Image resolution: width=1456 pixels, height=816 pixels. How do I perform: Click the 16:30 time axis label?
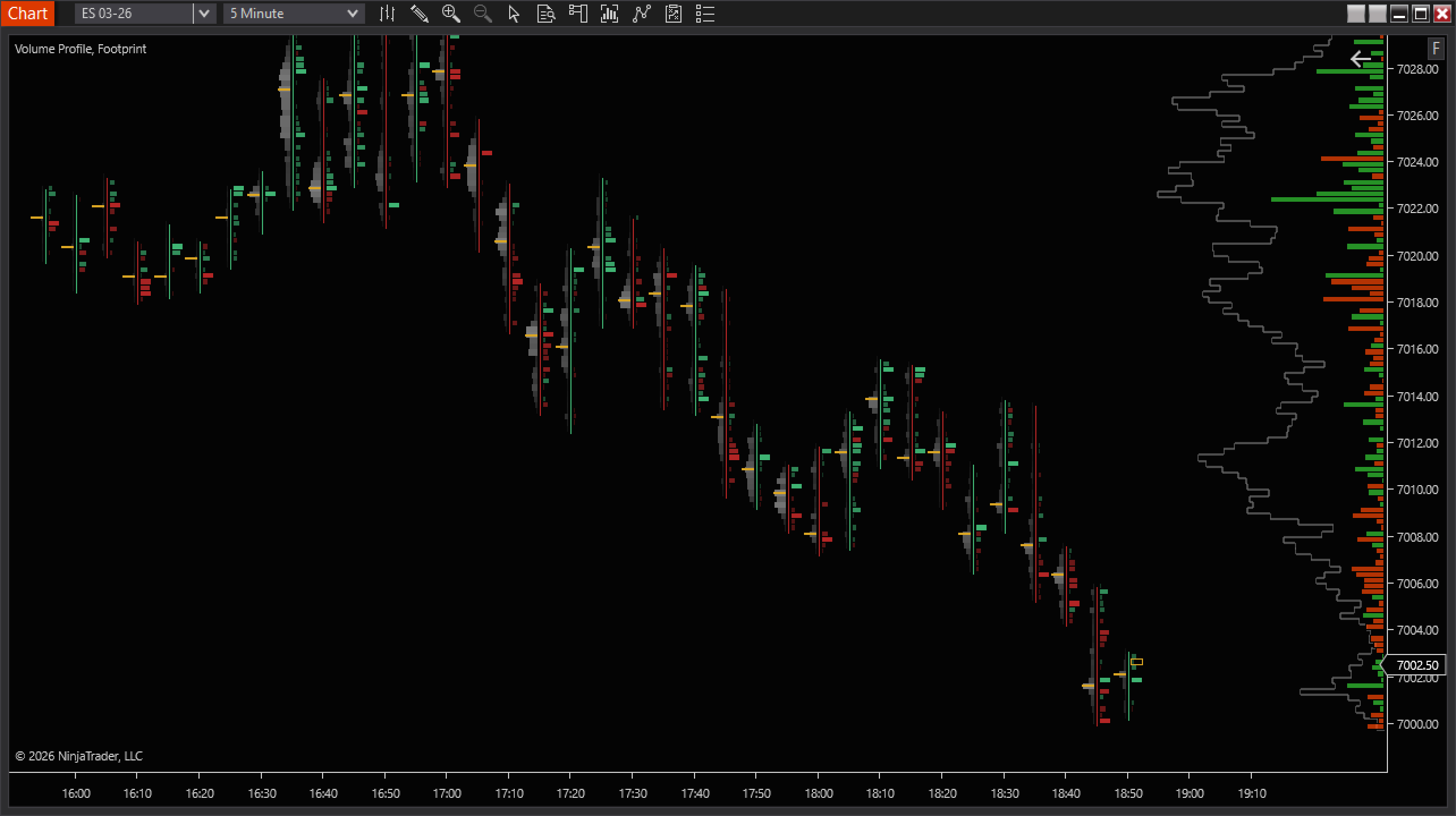(x=262, y=794)
